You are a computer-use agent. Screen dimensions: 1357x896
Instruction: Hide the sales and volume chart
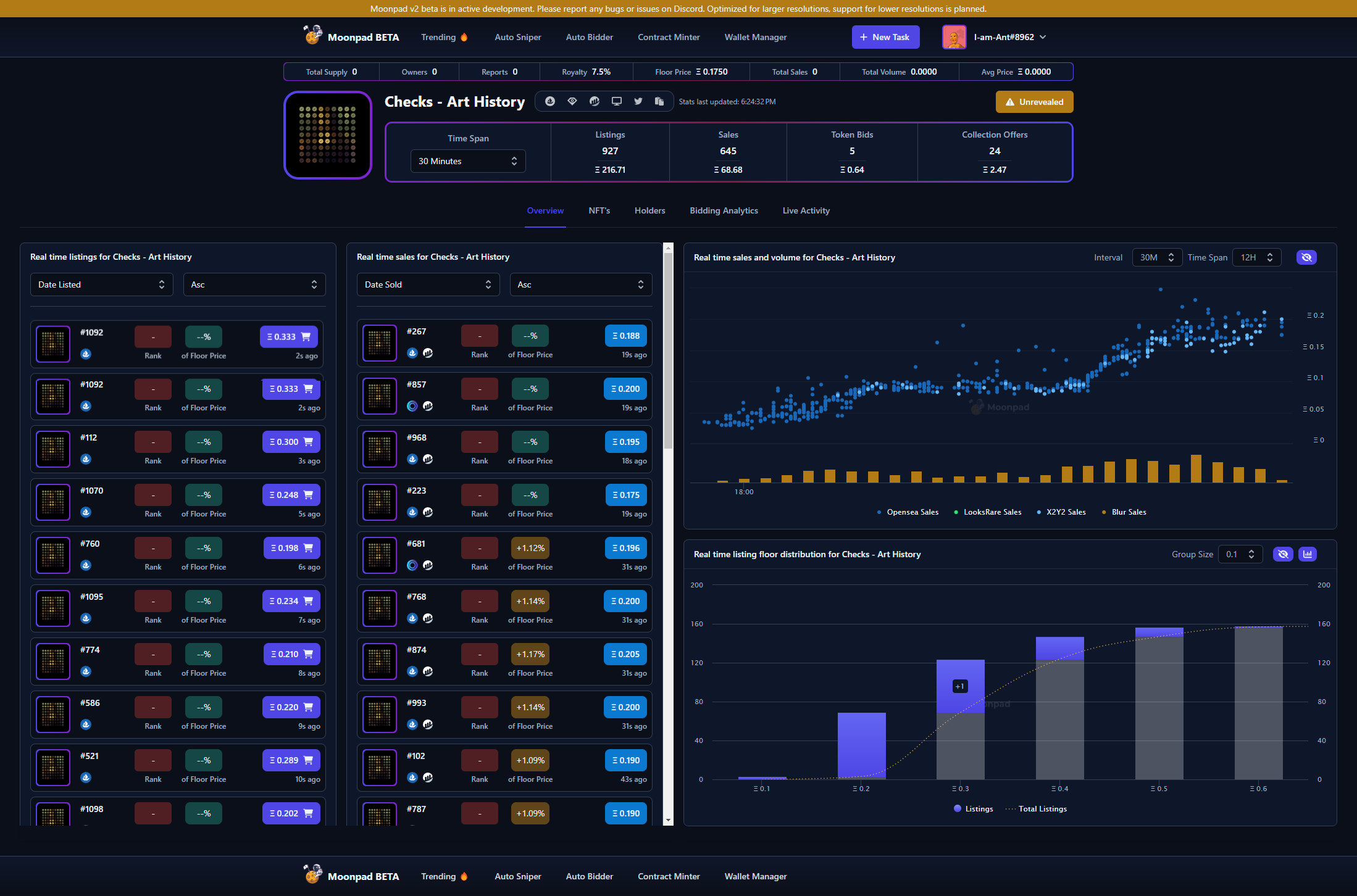1306,257
